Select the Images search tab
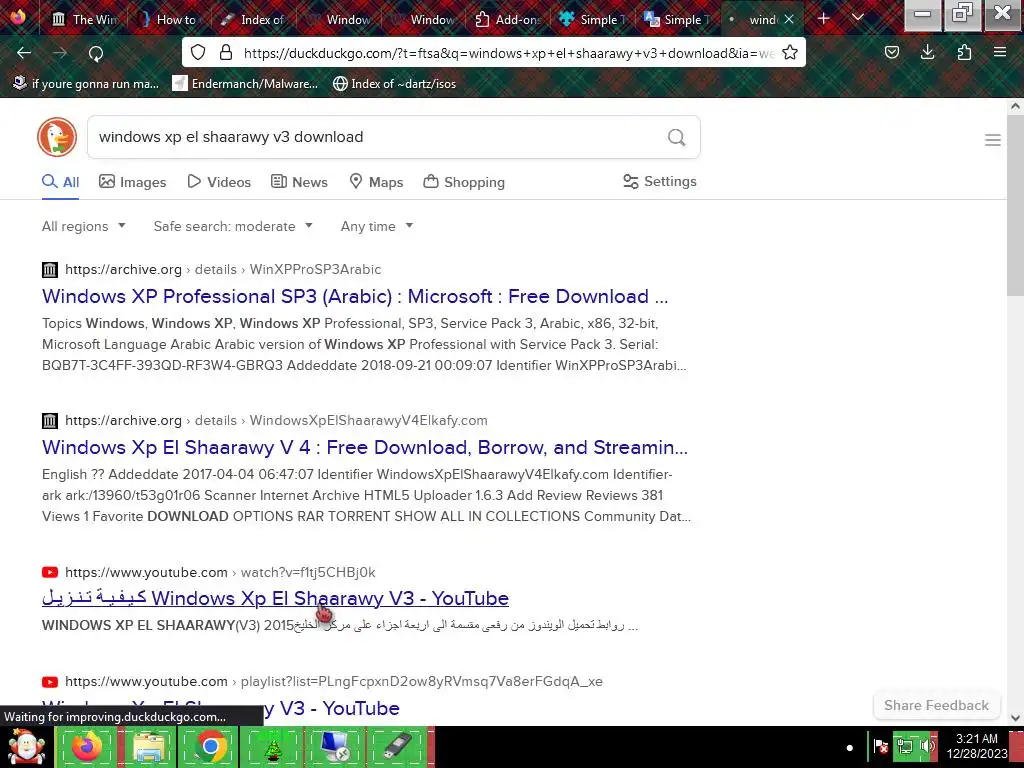 click(133, 182)
